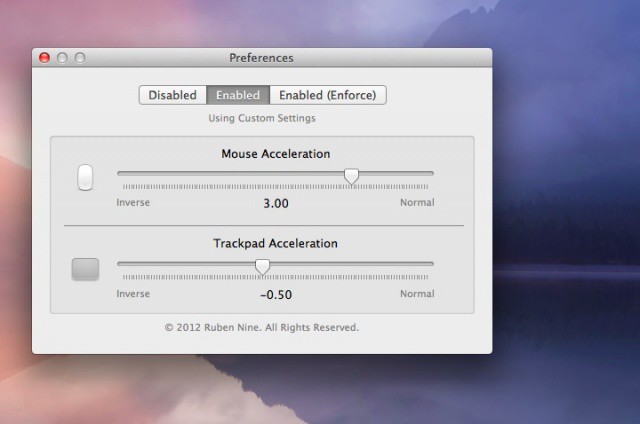Click the zoom button in title bar
Screen dimensions: 640x424
pyautogui.click(x=80, y=58)
